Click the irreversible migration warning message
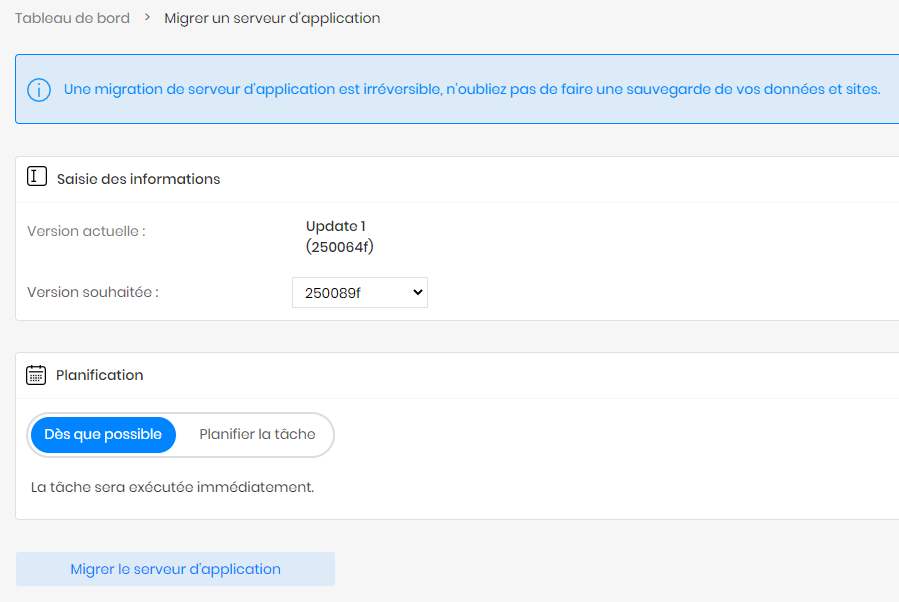 click(472, 89)
